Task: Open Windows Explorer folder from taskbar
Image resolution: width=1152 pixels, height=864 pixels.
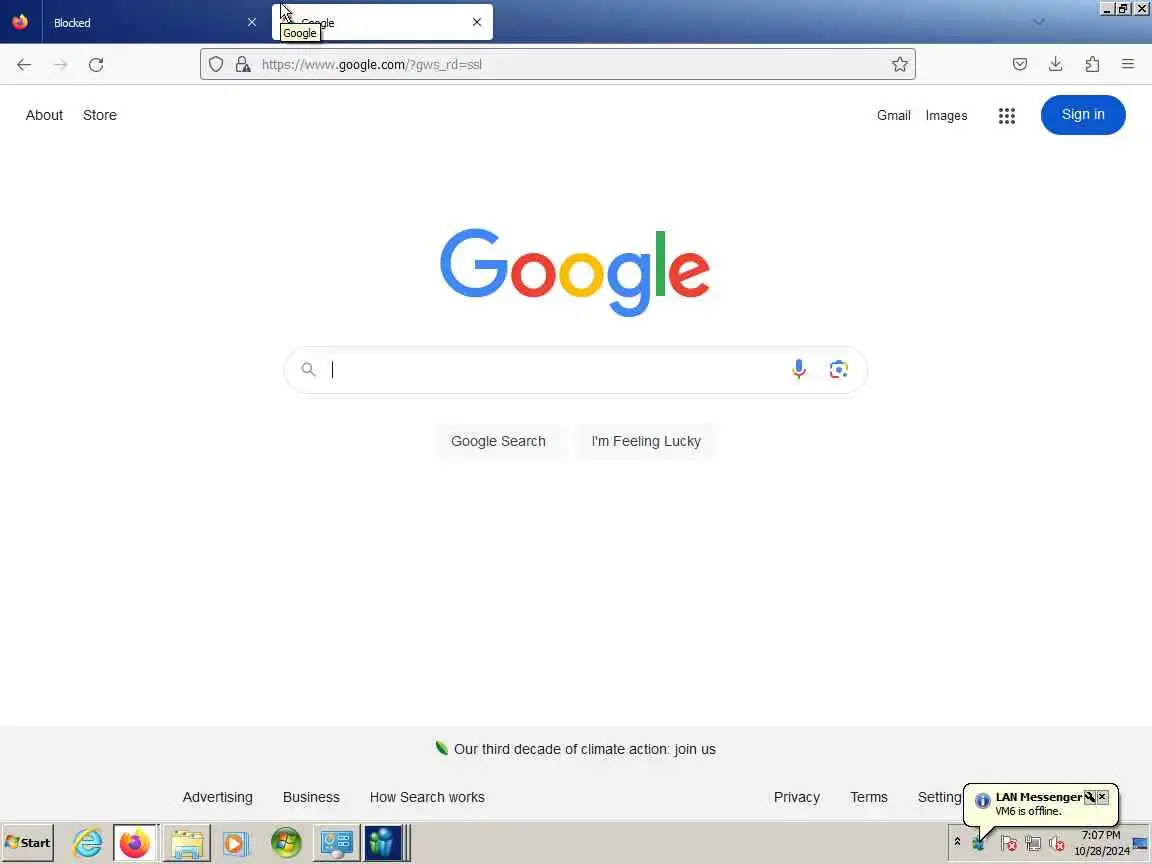Action: (x=187, y=843)
